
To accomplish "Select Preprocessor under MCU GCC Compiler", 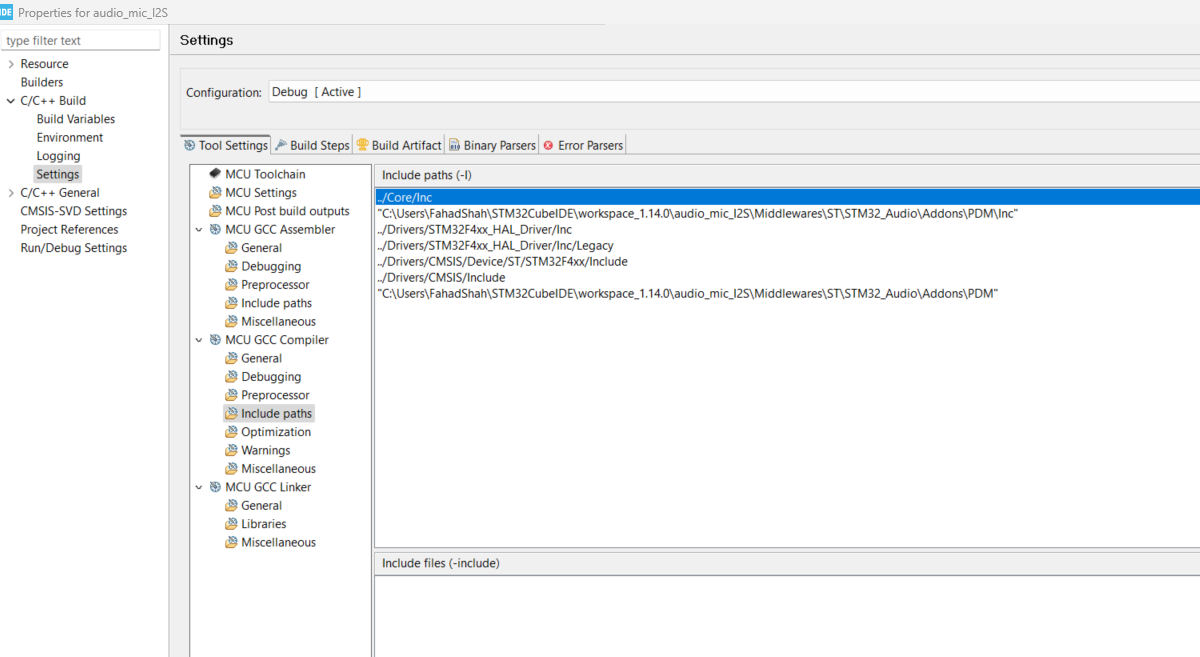I will pyautogui.click(x=270, y=394).
